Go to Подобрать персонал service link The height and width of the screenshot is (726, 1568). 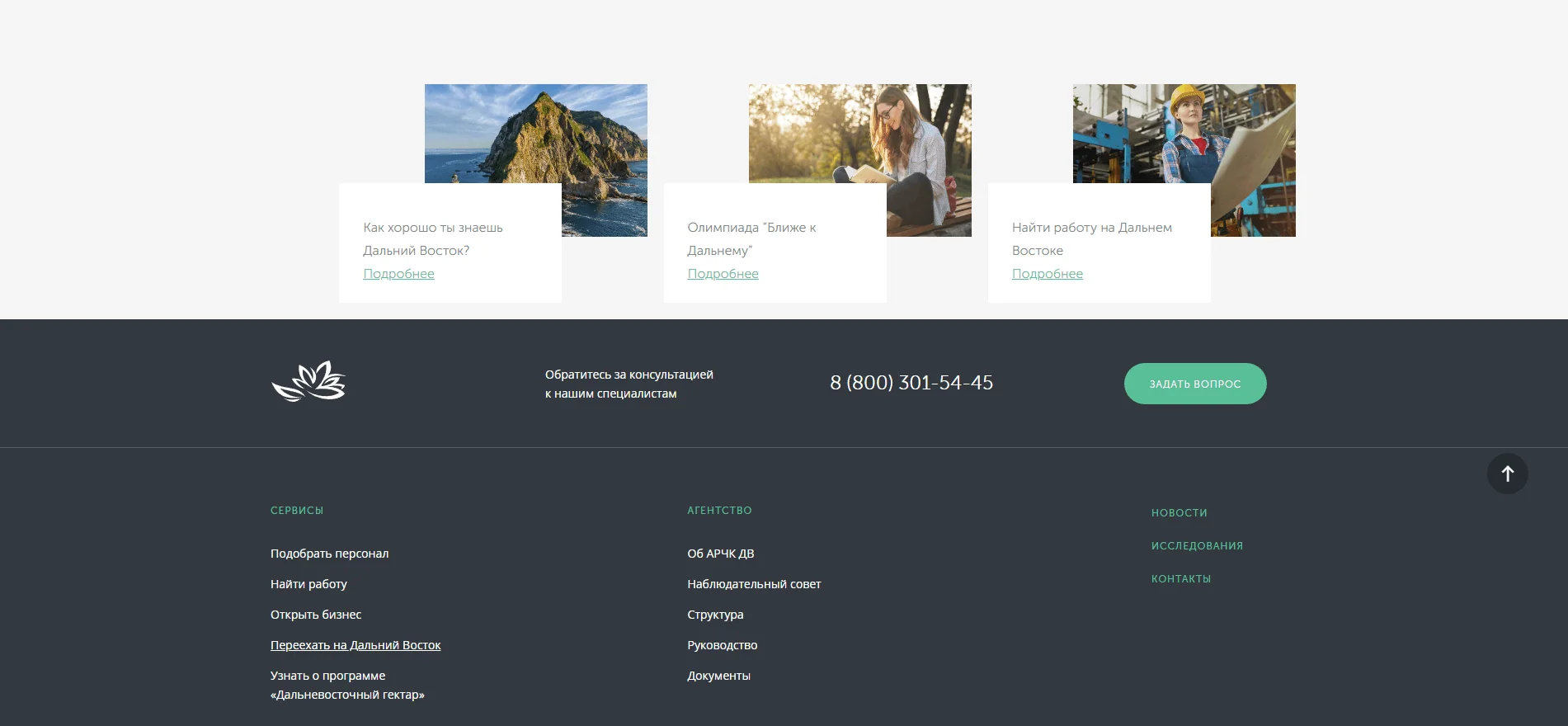pos(329,554)
